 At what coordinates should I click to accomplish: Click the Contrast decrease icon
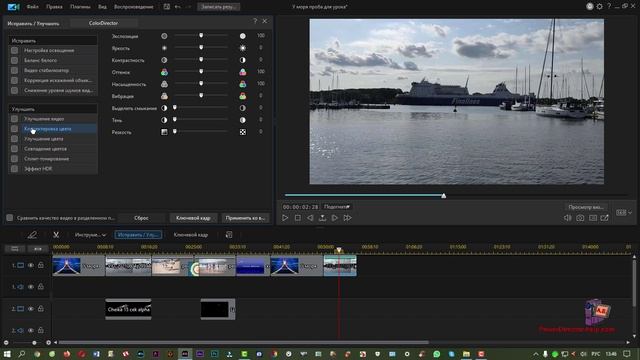(x=164, y=60)
